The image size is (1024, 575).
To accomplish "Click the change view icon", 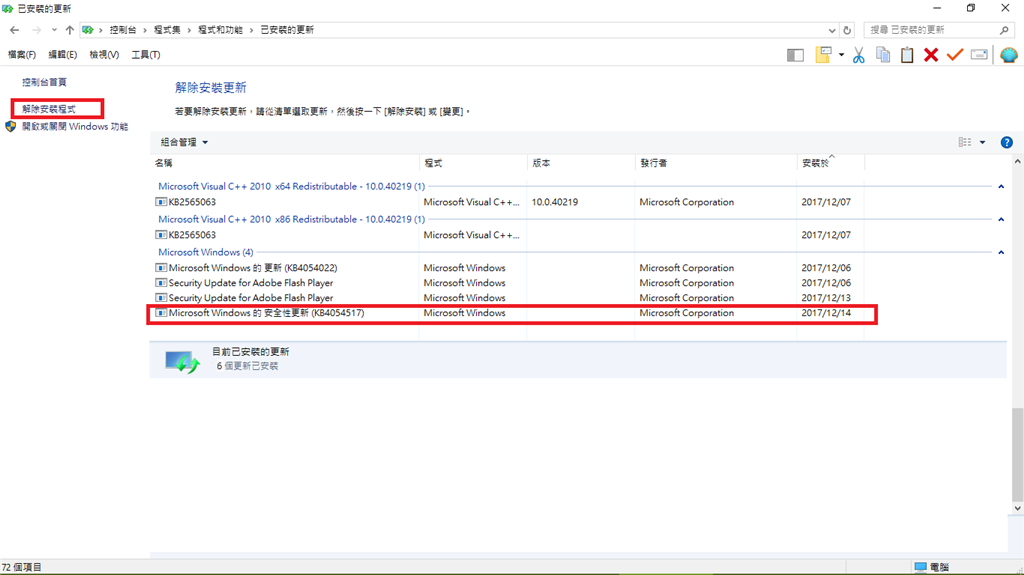I will tap(965, 142).
